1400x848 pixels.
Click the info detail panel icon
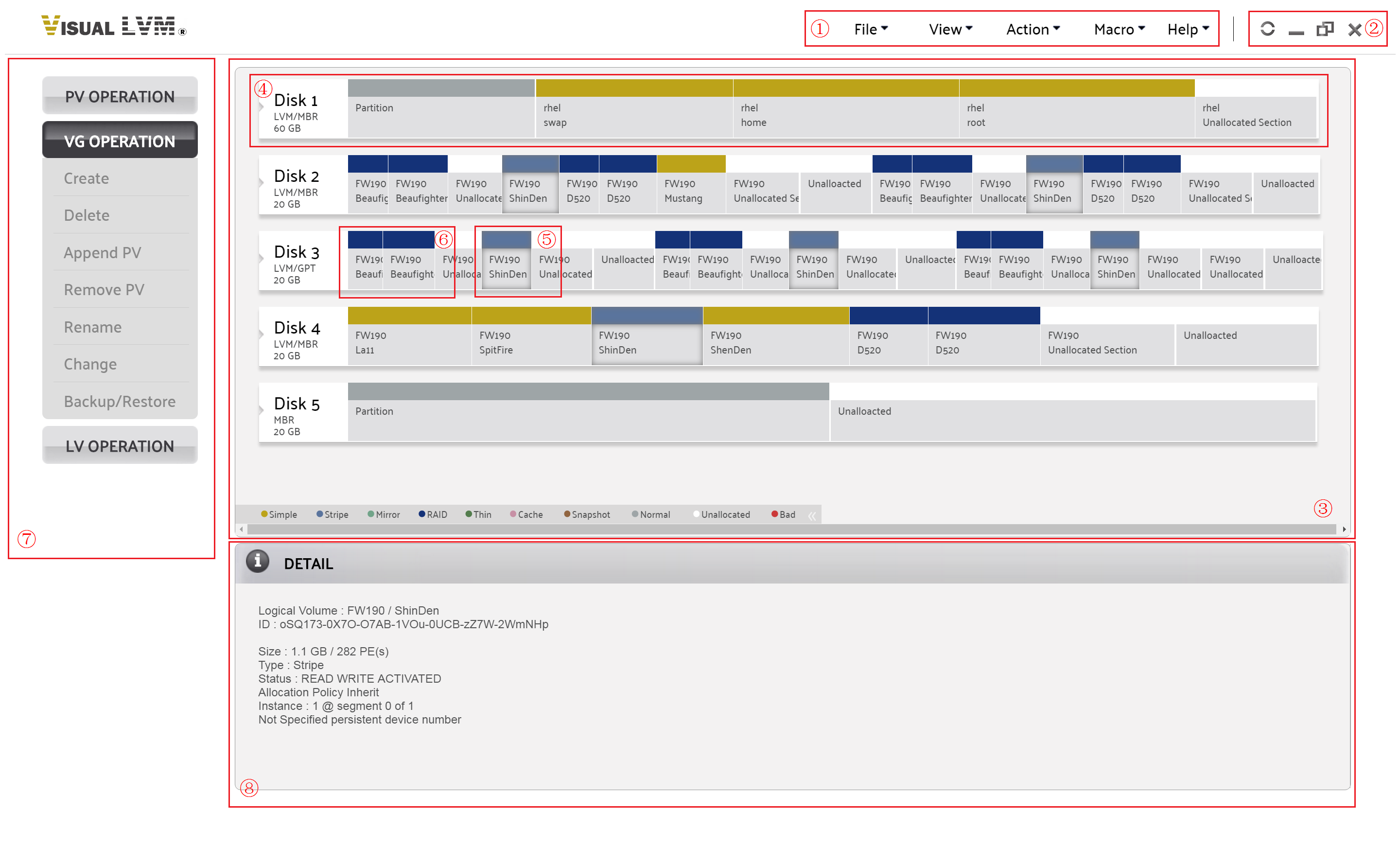click(258, 563)
